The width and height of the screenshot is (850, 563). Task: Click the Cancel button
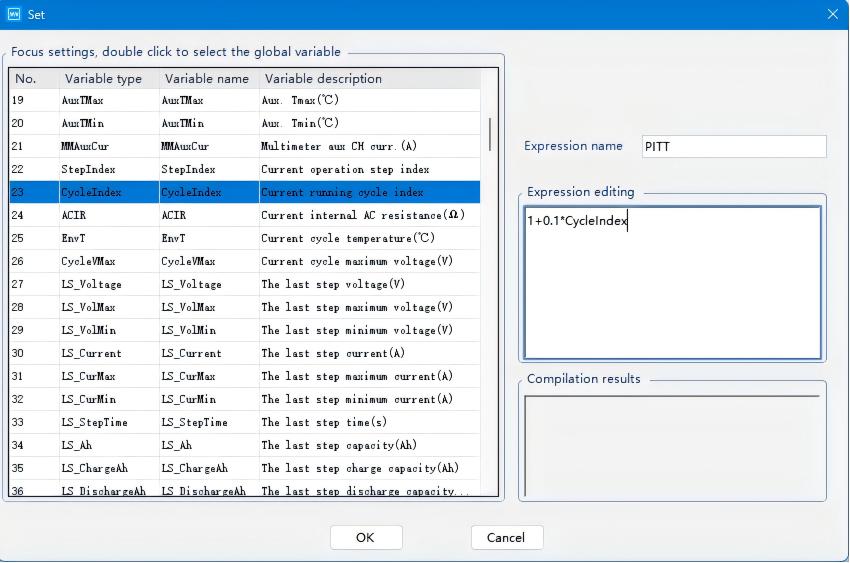[x=506, y=537]
